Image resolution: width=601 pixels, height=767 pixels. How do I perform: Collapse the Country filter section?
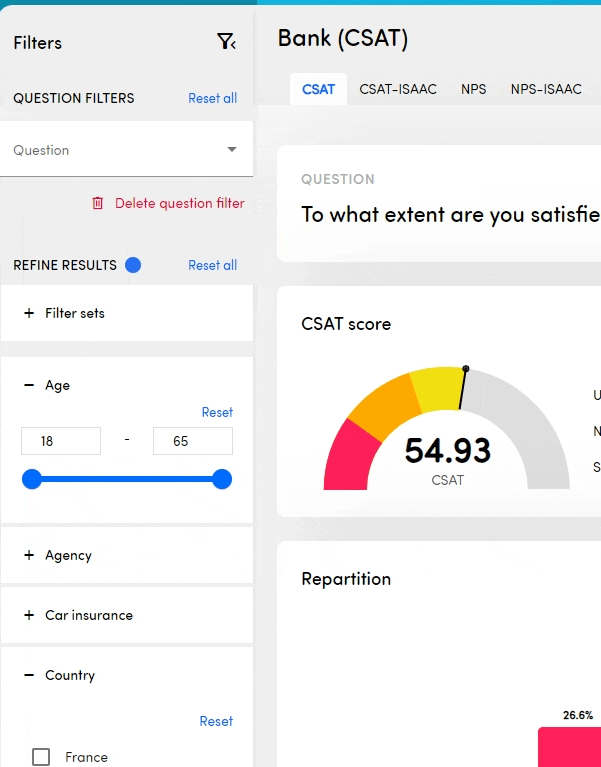click(29, 675)
